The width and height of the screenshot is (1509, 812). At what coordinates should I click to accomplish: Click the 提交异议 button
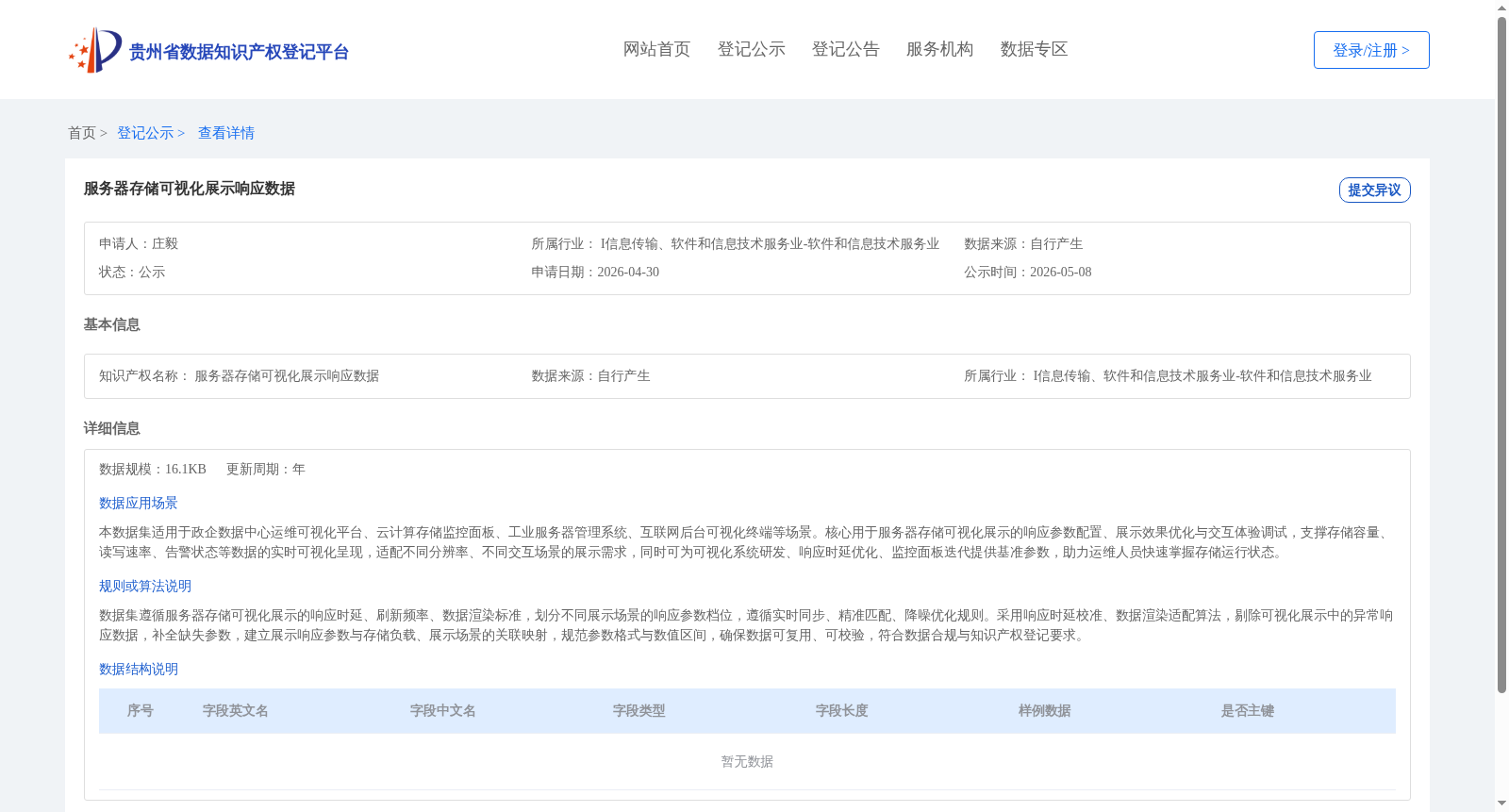[1374, 190]
